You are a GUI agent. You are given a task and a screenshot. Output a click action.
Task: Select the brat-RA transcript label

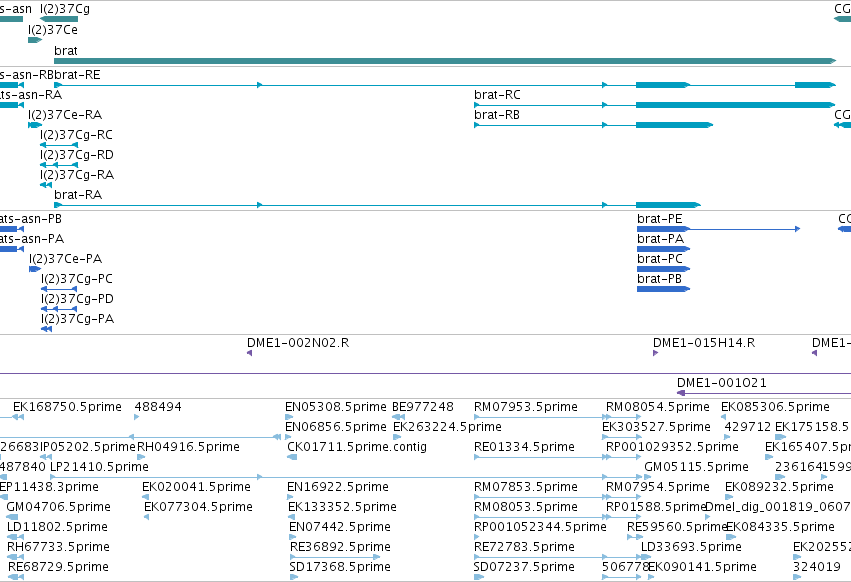tap(78, 194)
